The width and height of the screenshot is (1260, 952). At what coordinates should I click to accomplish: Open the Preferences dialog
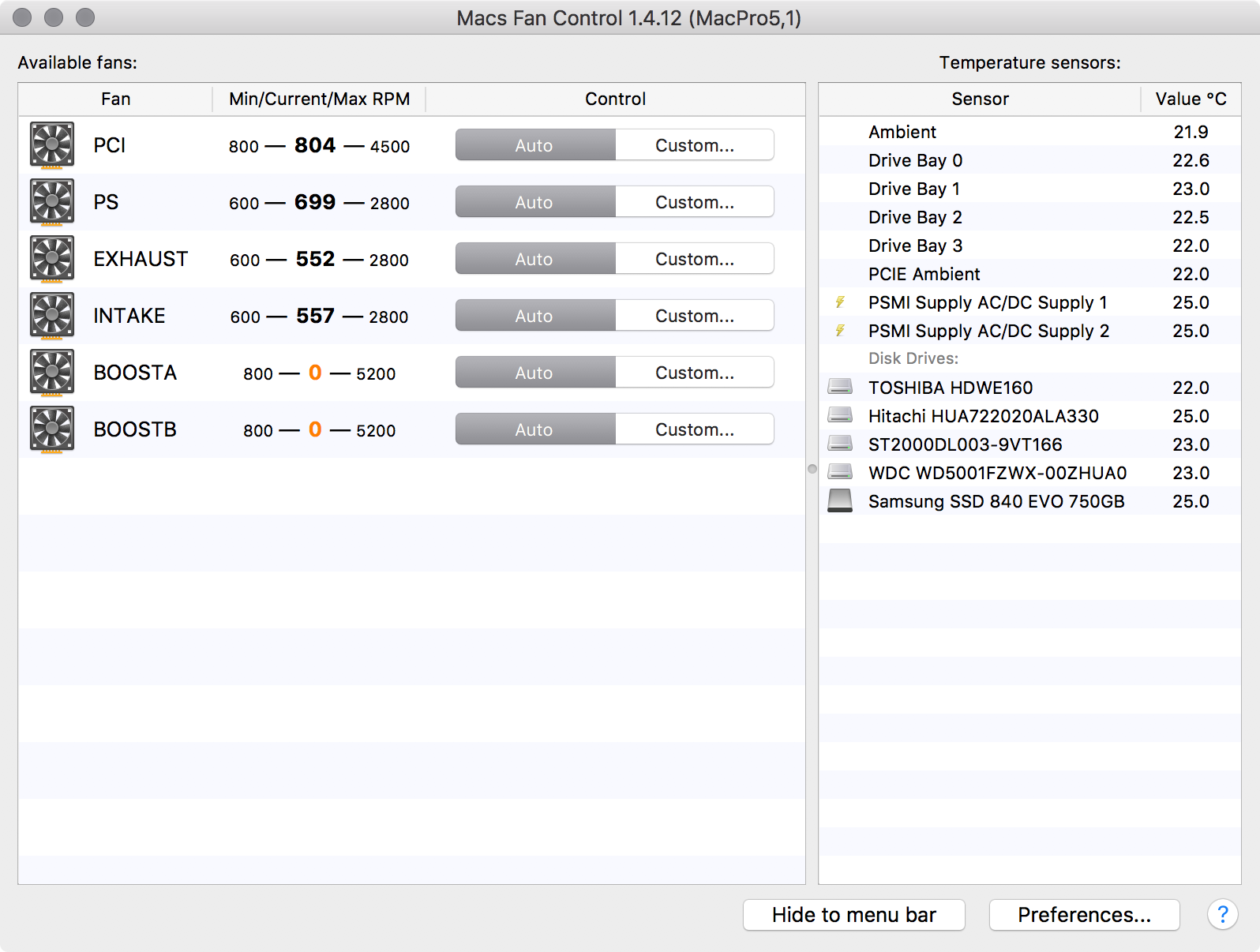pyautogui.click(x=1085, y=915)
